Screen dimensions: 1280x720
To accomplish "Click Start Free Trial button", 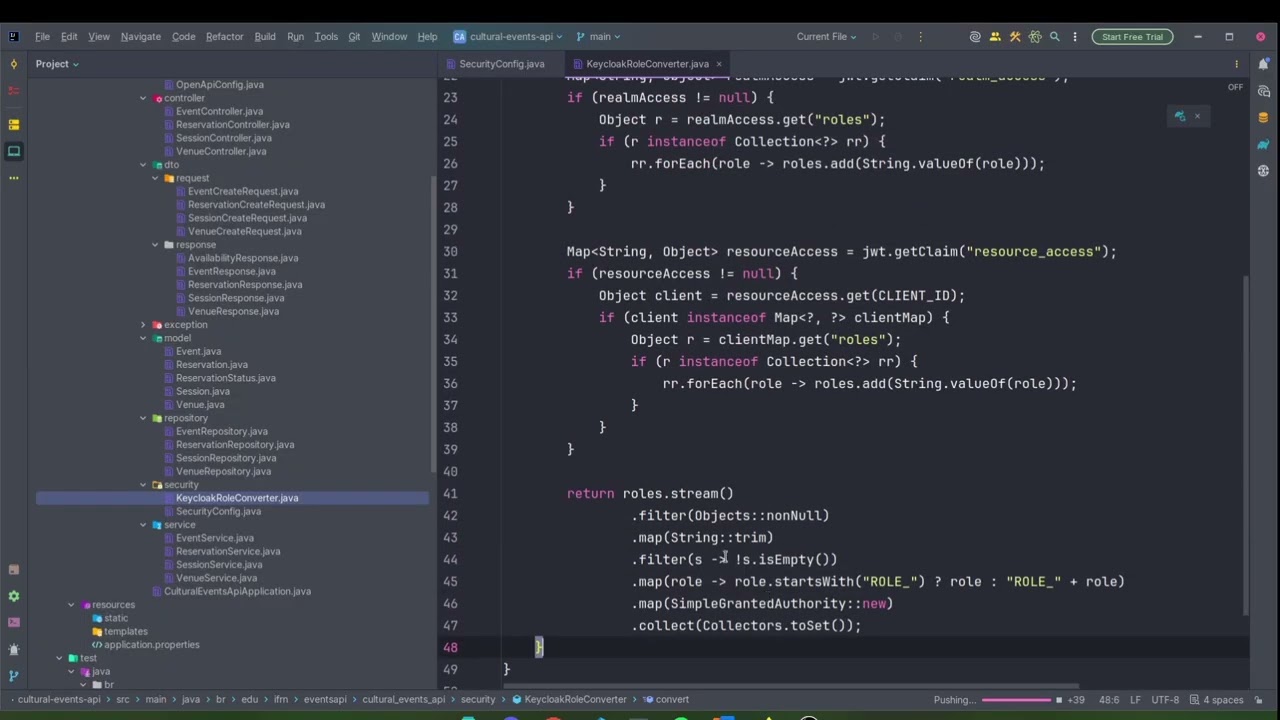I will click(x=1132, y=37).
